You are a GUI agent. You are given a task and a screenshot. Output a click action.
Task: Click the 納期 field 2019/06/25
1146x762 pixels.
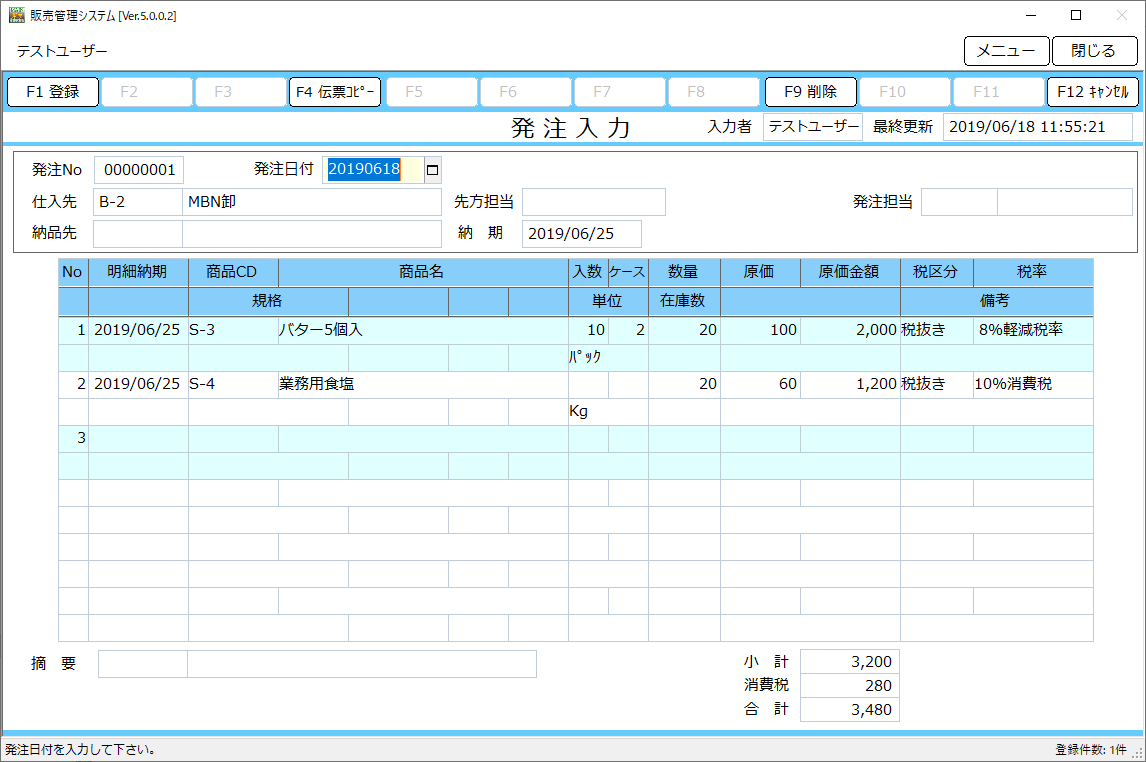[x=582, y=234]
